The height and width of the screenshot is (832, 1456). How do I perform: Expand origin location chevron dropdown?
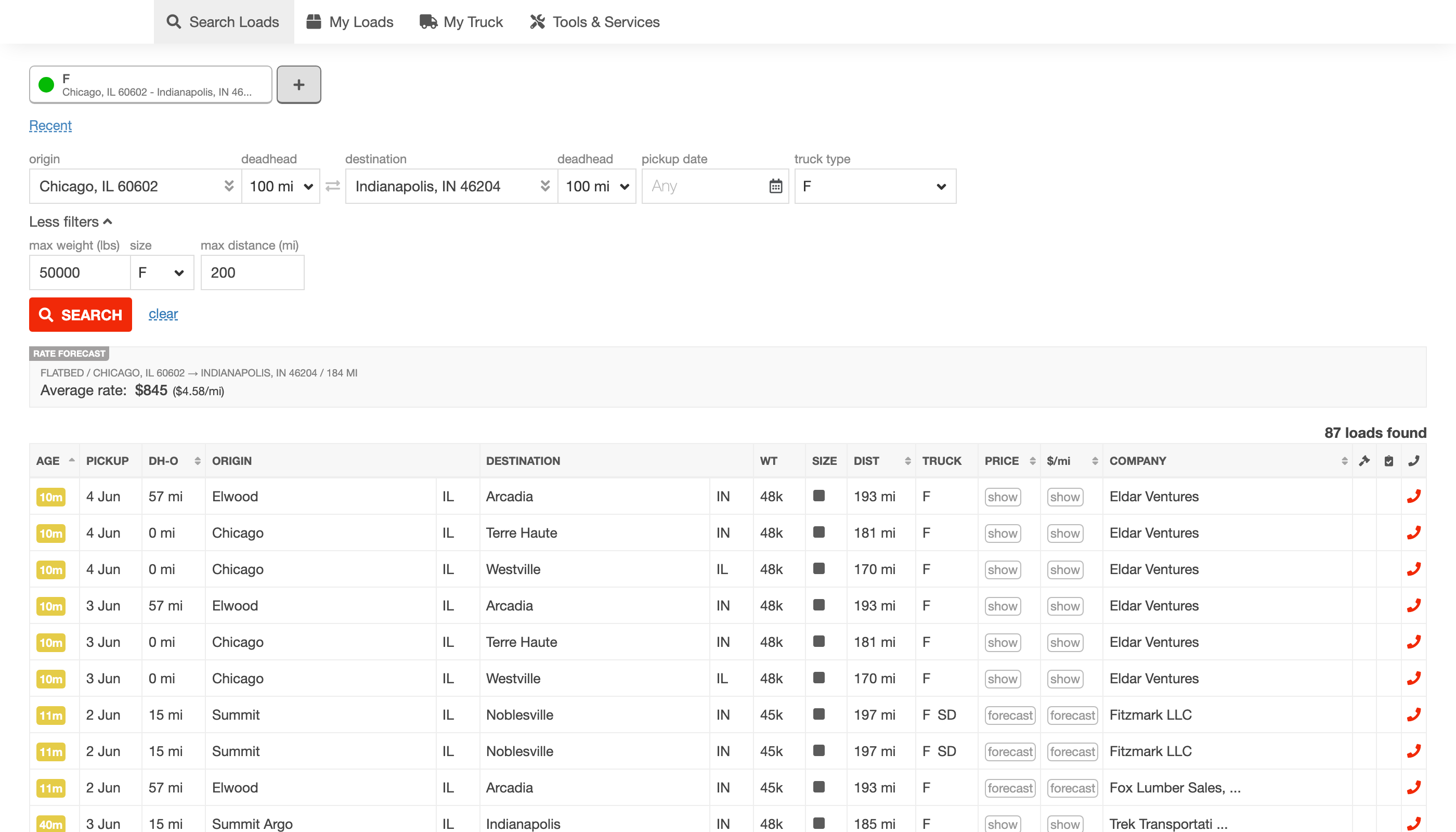tap(229, 186)
